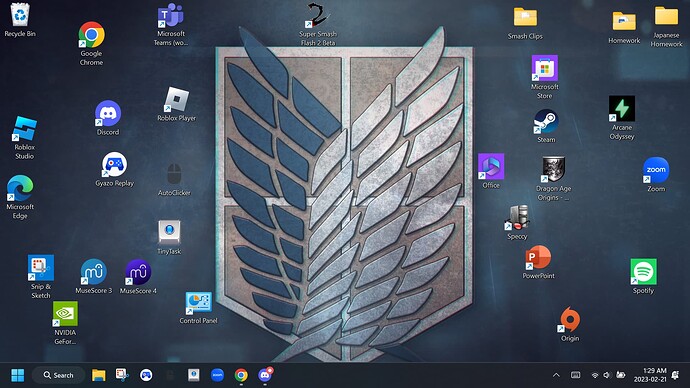The height and width of the screenshot is (388, 690).
Task: Open the clock and date flyout
Action: click(650, 375)
